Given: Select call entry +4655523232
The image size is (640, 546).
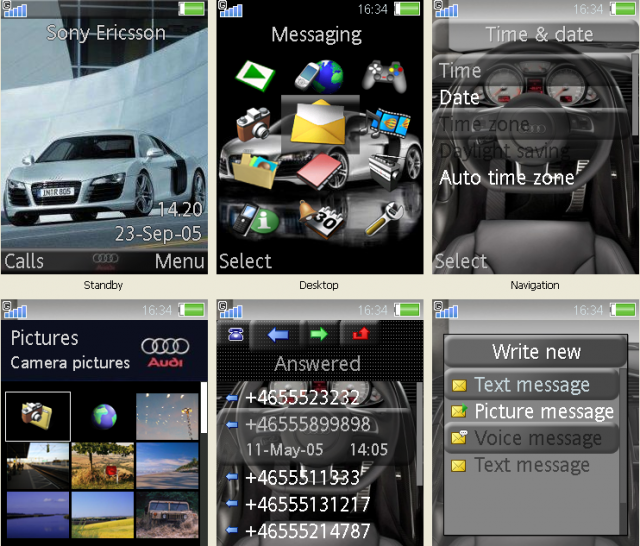Looking at the screenshot, I should click(318, 397).
